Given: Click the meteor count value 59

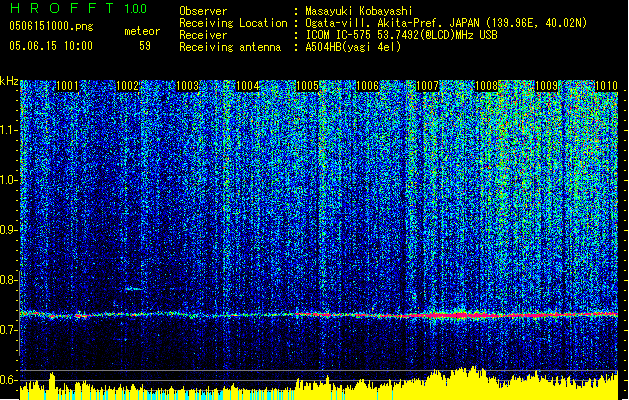Looking at the screenshot, I should (145, 46).
